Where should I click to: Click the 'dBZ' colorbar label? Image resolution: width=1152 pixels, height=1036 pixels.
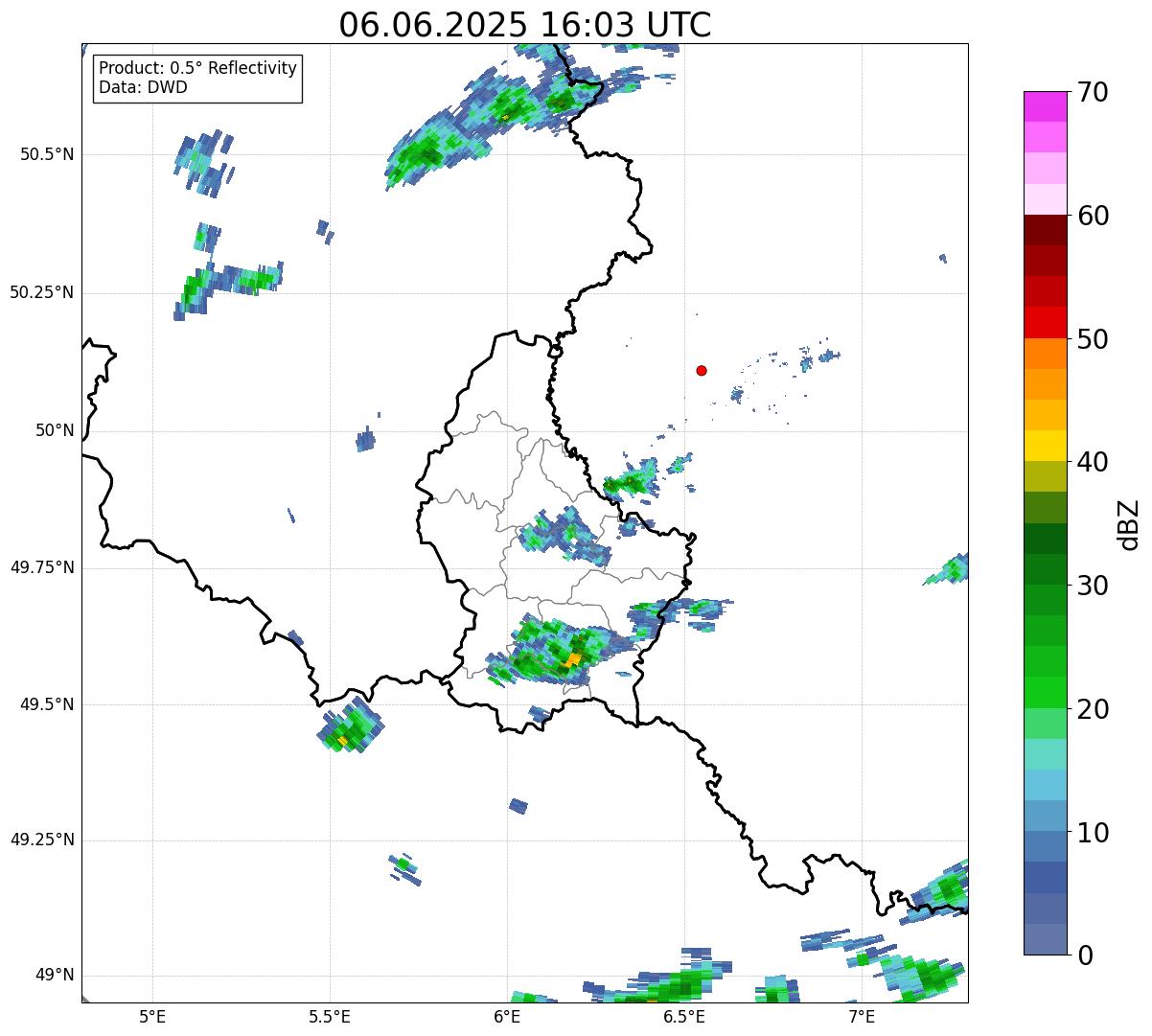(1129, 523)
